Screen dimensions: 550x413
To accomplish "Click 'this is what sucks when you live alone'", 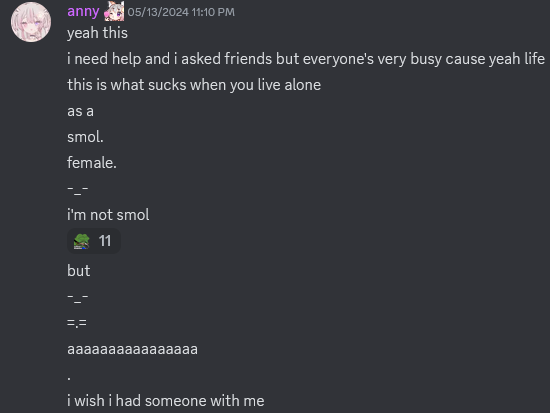I will point(194,85).
